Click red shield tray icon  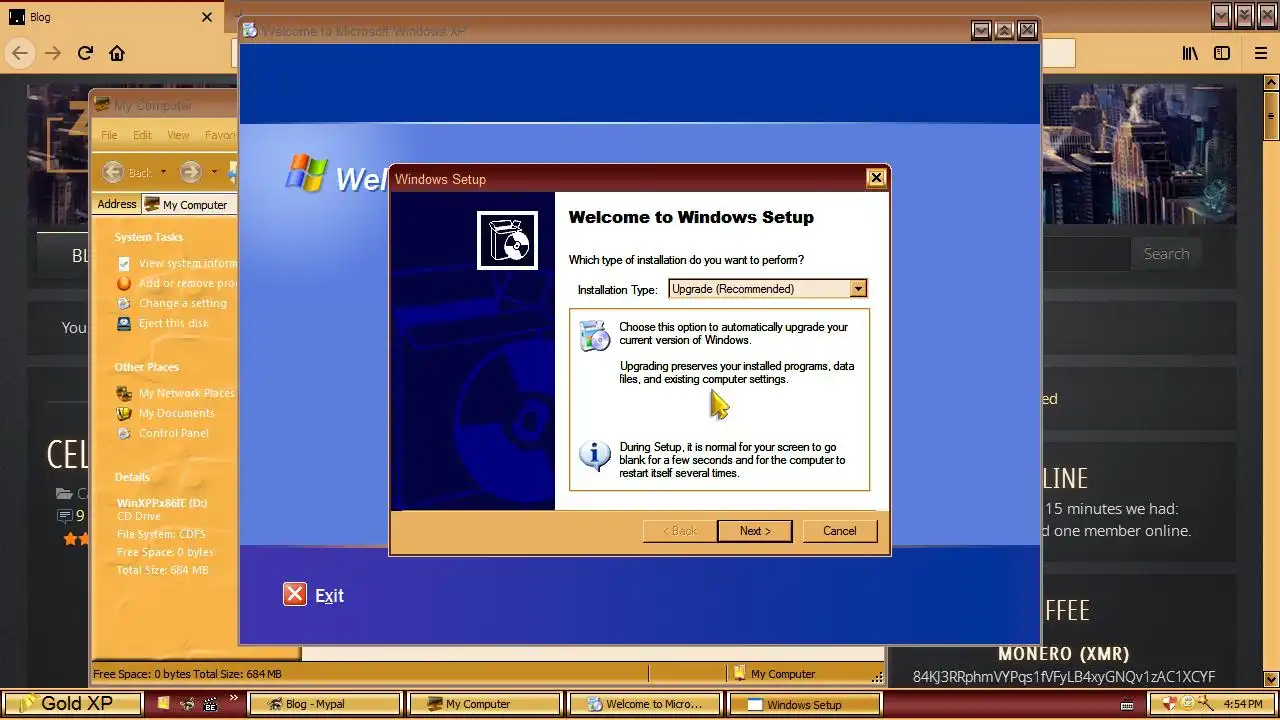[x=1170, y=703]
